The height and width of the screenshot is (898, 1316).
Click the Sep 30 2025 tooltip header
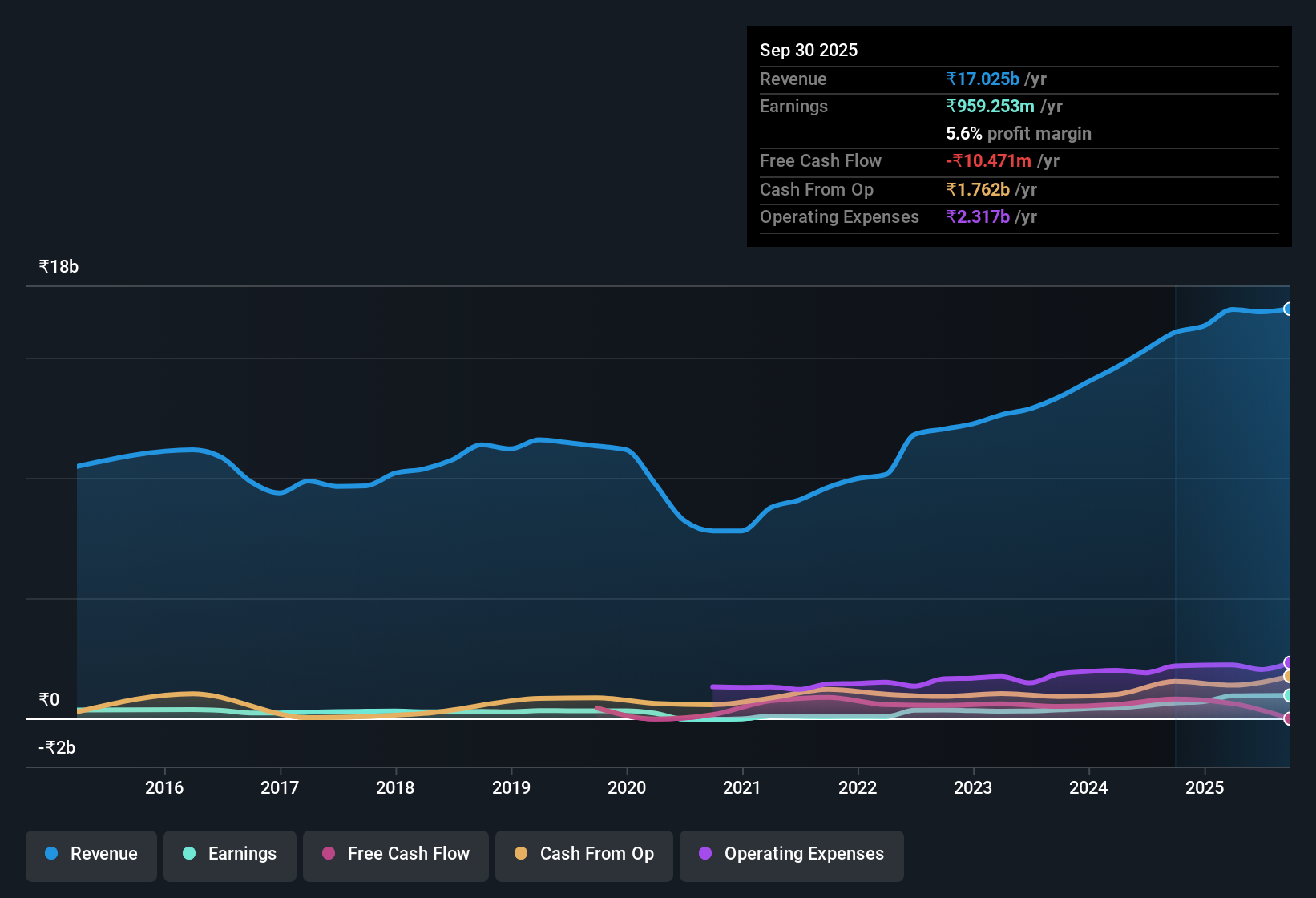pos(809,50)
